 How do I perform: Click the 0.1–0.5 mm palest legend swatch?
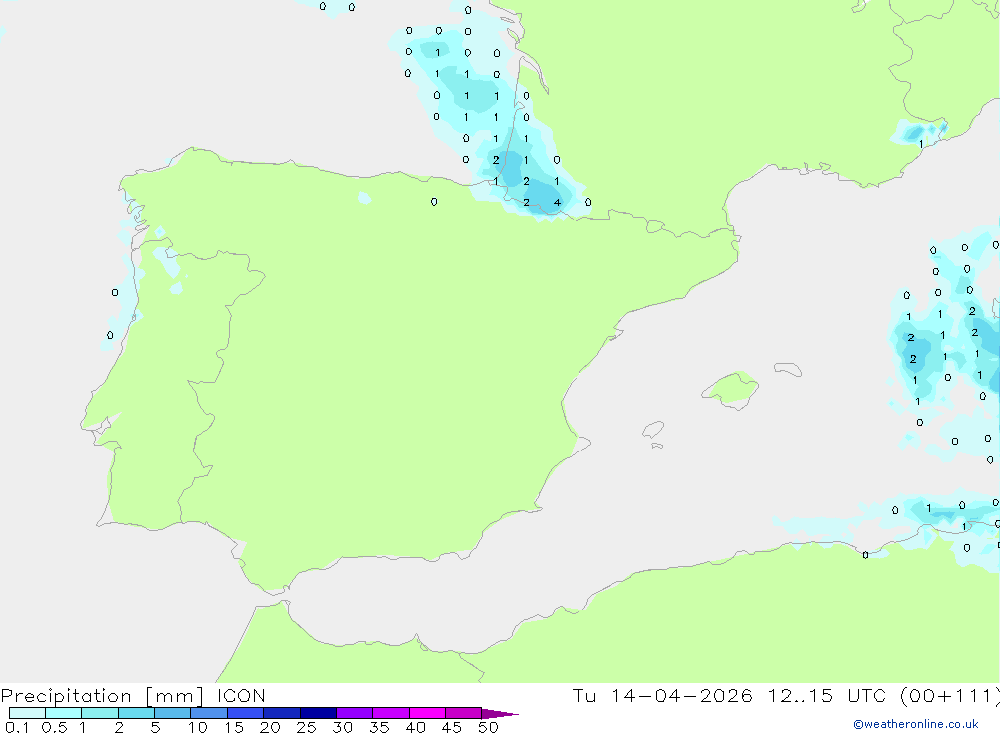27,713
